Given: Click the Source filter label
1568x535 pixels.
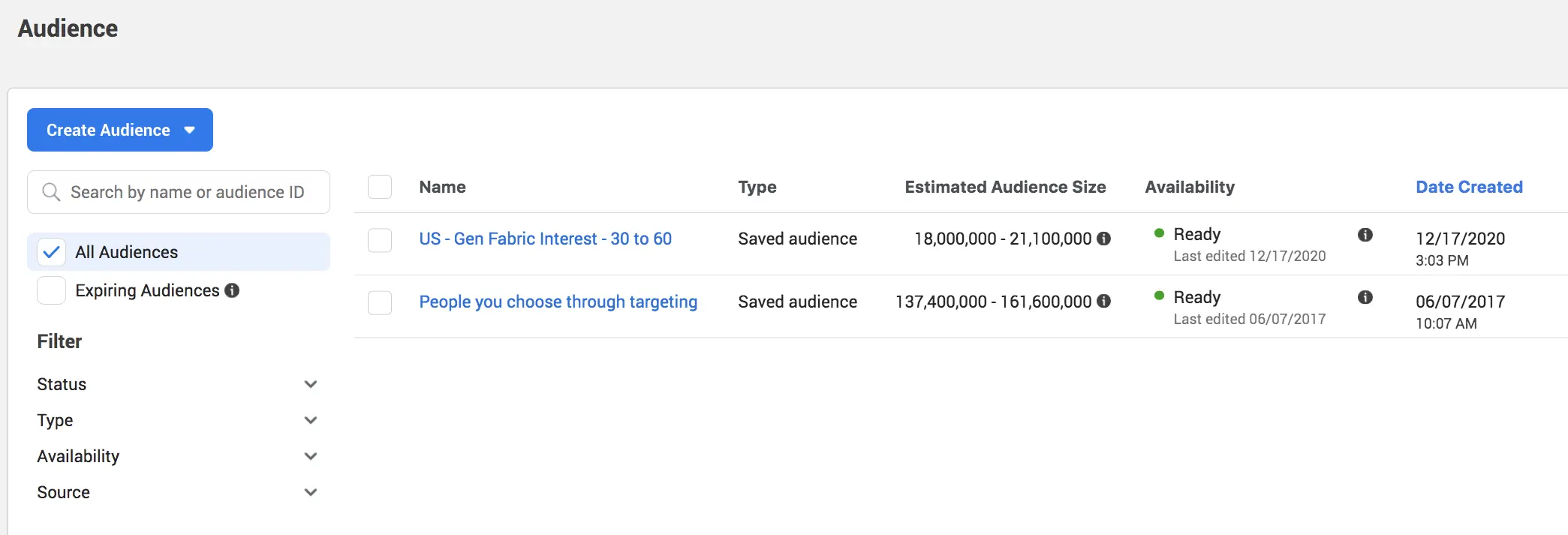Looking at the screenshot, I should (63, 492).
